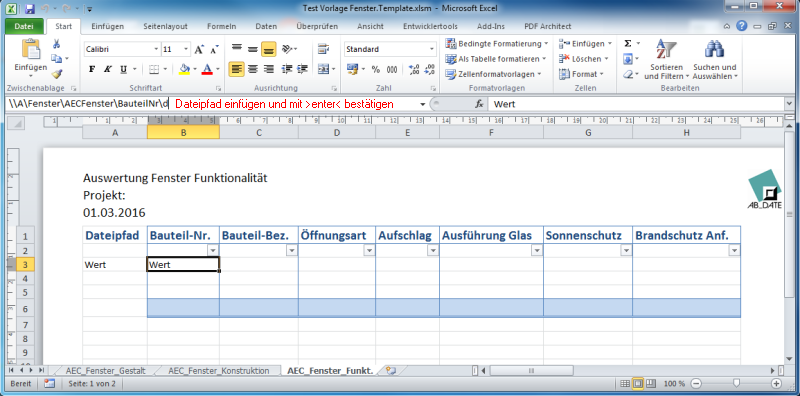Click the fill down icon

628,59
